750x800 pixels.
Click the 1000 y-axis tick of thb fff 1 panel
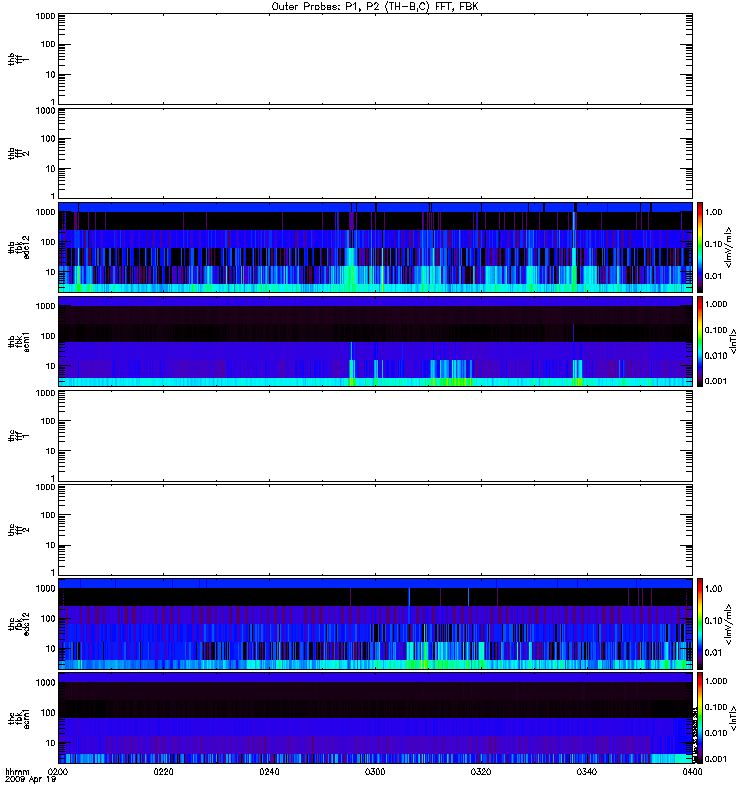[45, 16]
